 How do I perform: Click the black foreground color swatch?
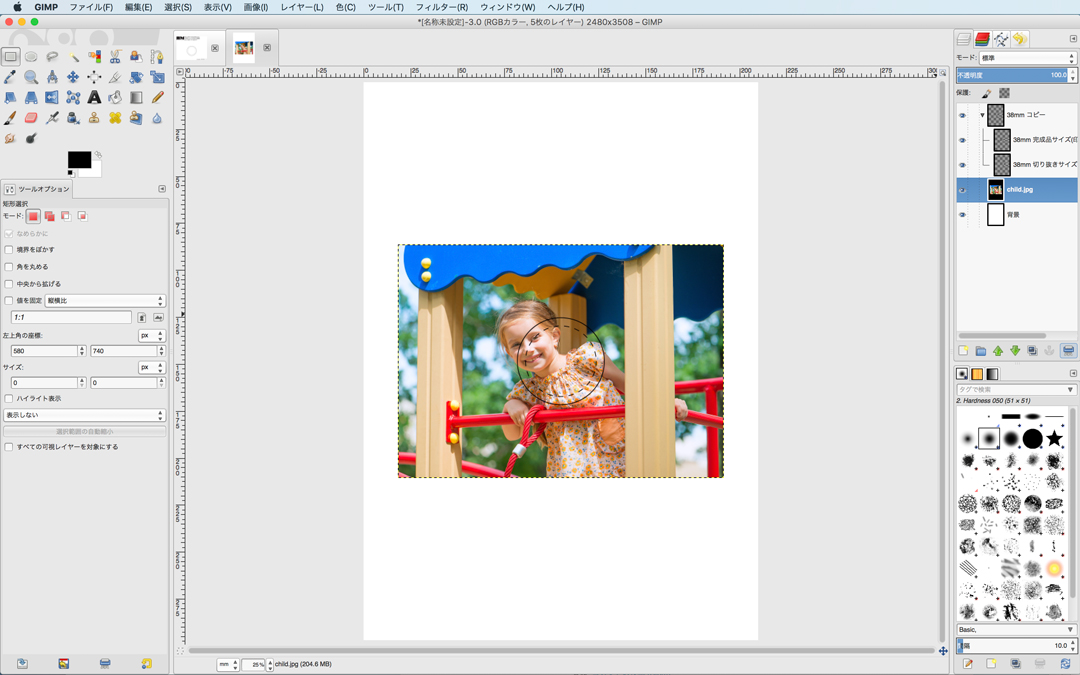(78, 160)
